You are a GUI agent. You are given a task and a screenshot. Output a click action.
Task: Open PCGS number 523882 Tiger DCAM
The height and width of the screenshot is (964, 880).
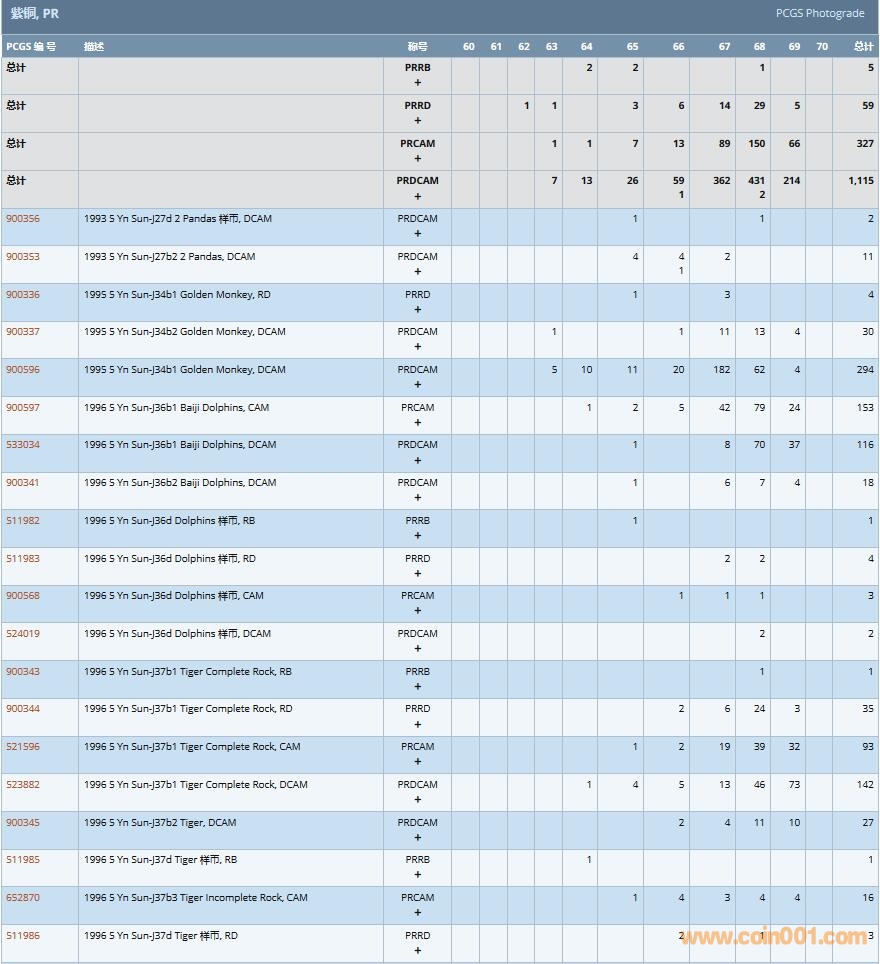pos(23,785)
